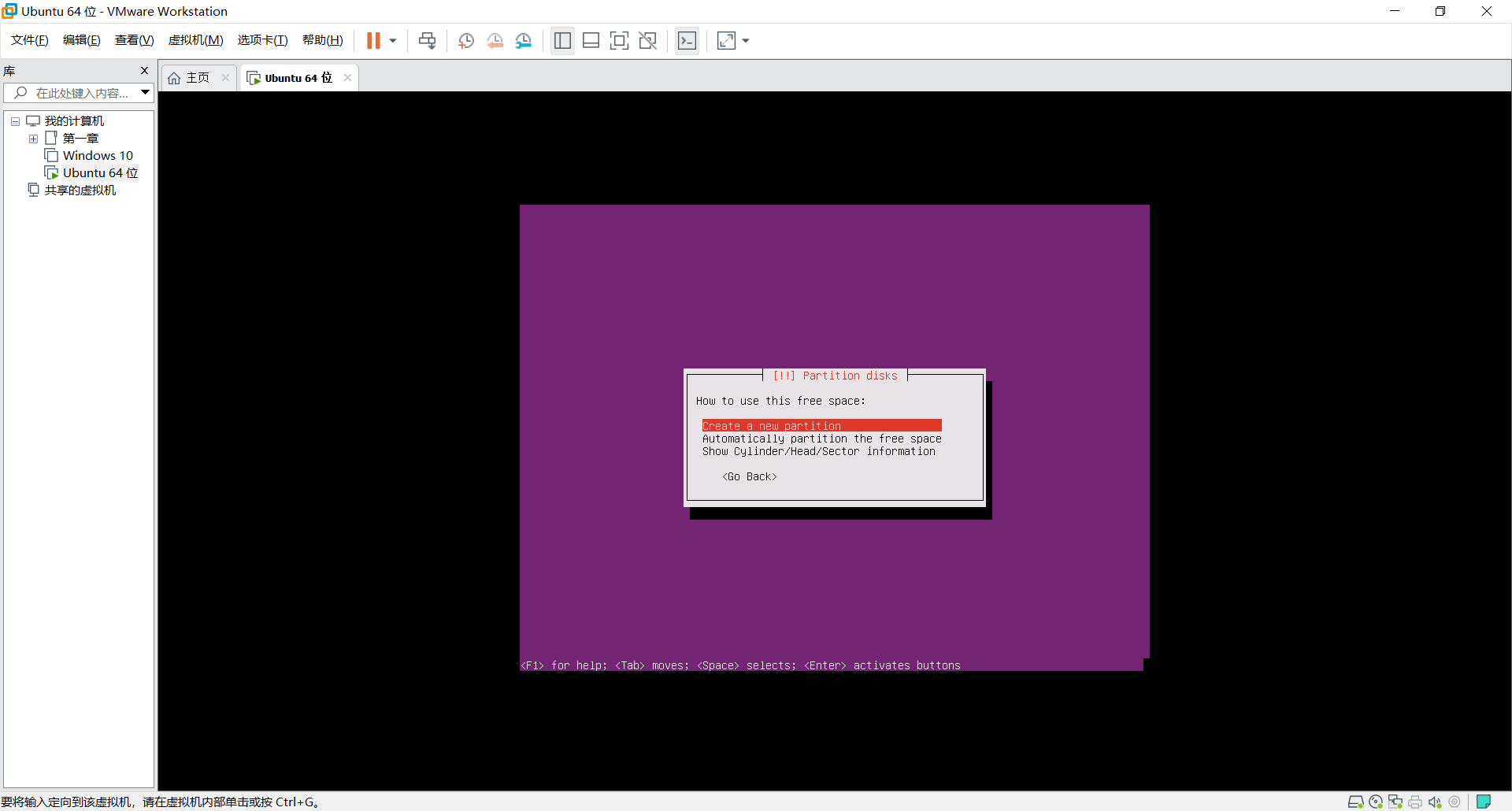Close the 库 library panel

144,71
